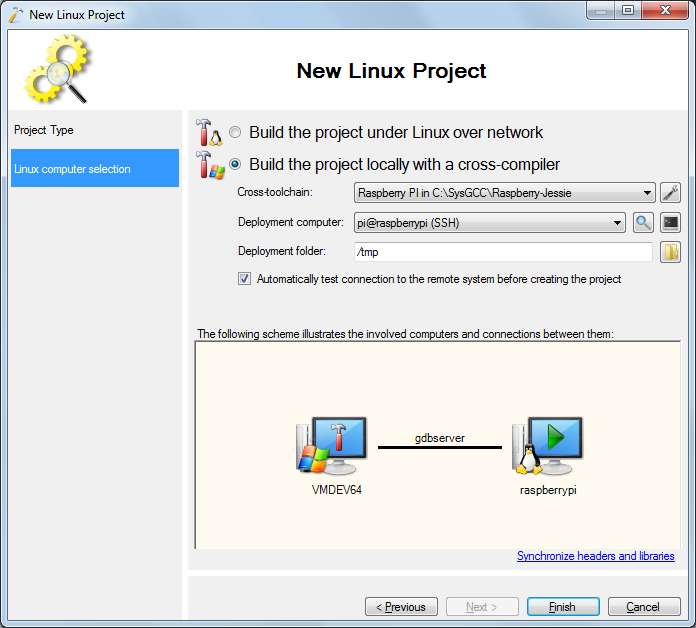Click the Deployment folder text field

503,252
